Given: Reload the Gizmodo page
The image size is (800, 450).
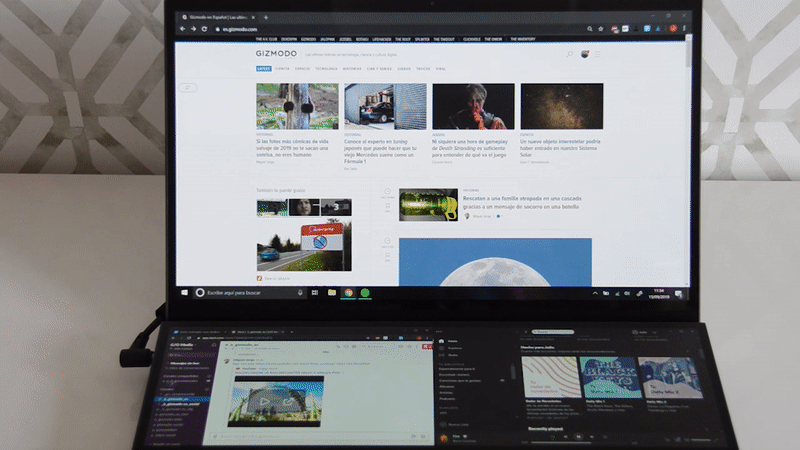Looking at the screenshot, I should 205,30.
